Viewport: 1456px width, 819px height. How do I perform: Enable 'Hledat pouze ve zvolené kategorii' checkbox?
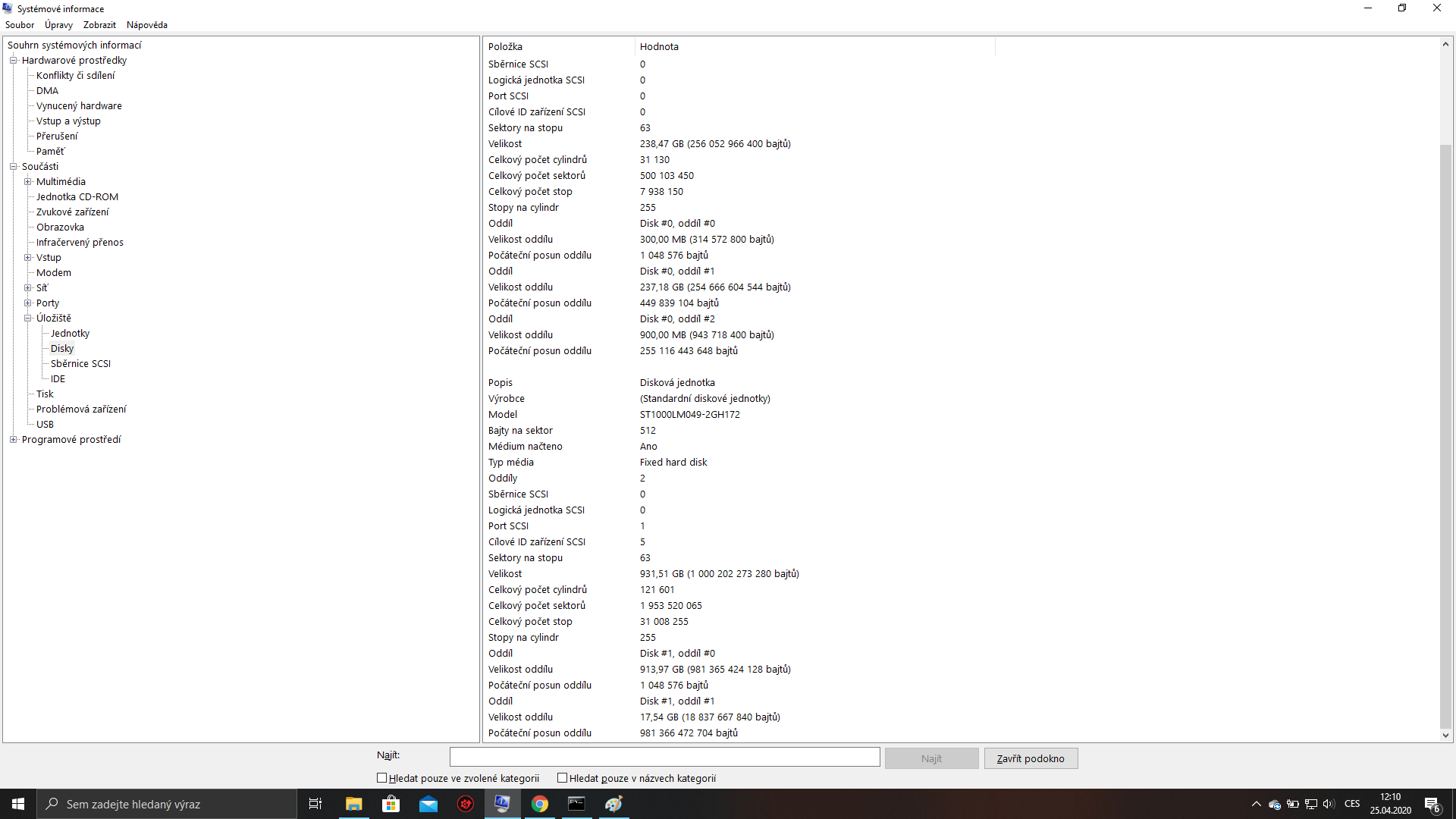pos(382,778)
